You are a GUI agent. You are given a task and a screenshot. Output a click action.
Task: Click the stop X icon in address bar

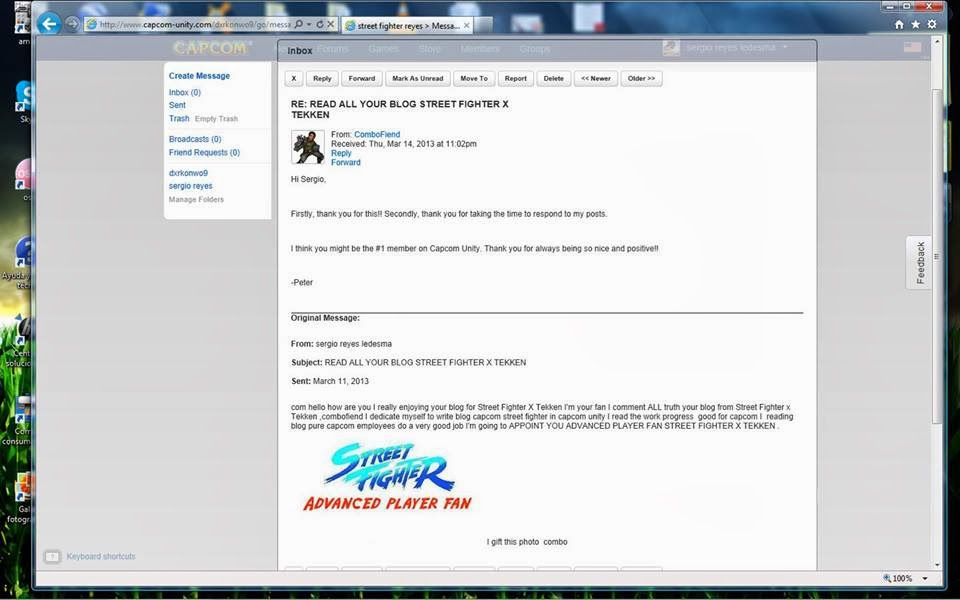coord(331,24)
